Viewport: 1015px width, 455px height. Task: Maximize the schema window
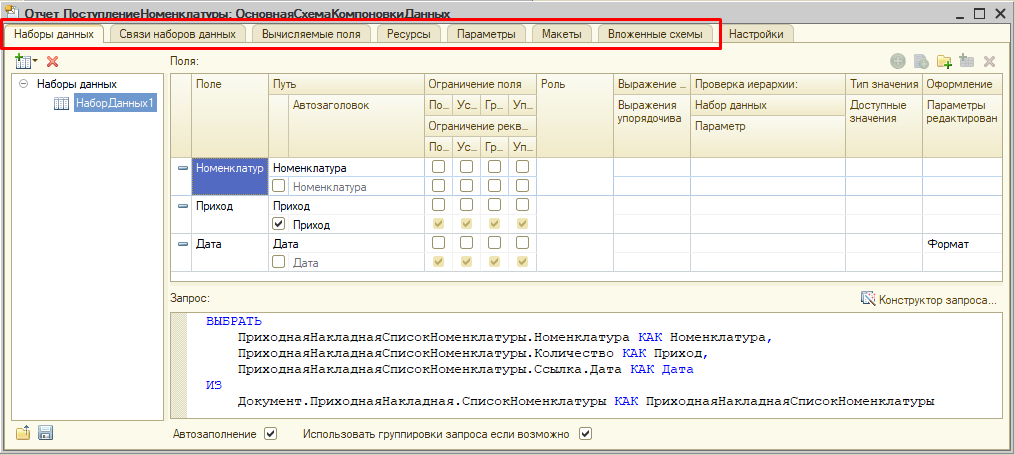click(979, 13)
